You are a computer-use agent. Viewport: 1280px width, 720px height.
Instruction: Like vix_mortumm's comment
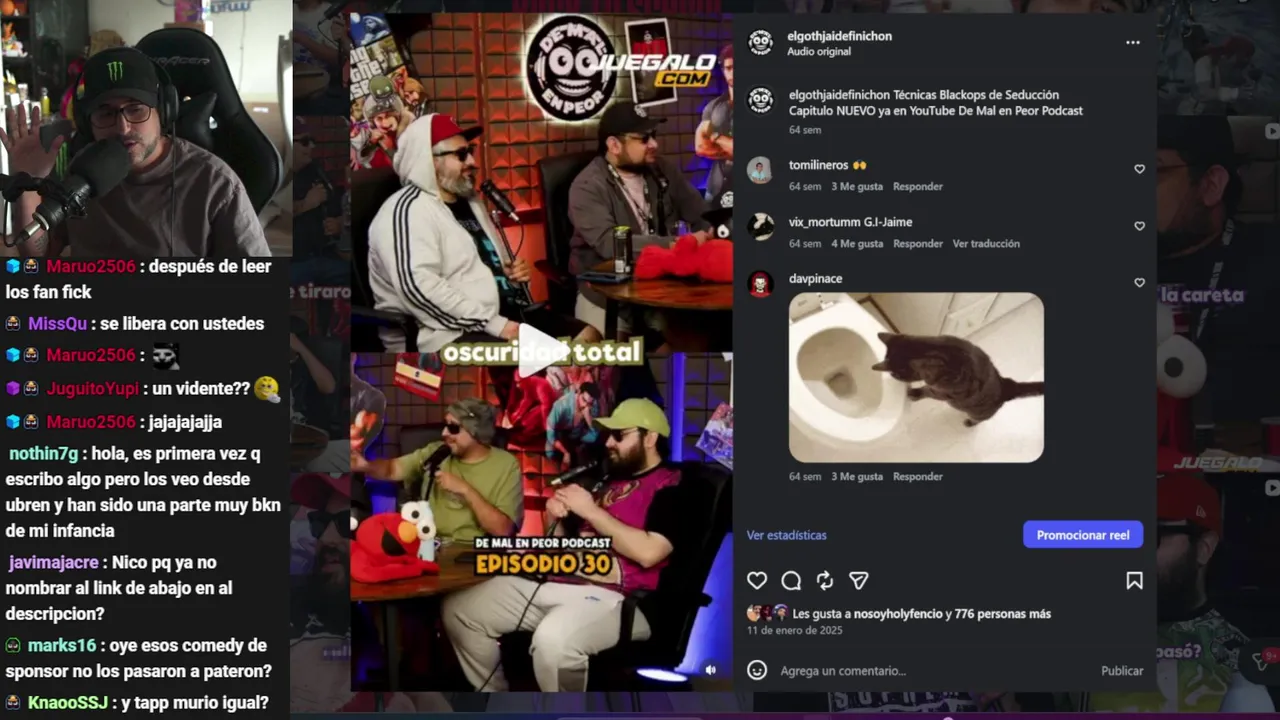[x=1139, y=226]
